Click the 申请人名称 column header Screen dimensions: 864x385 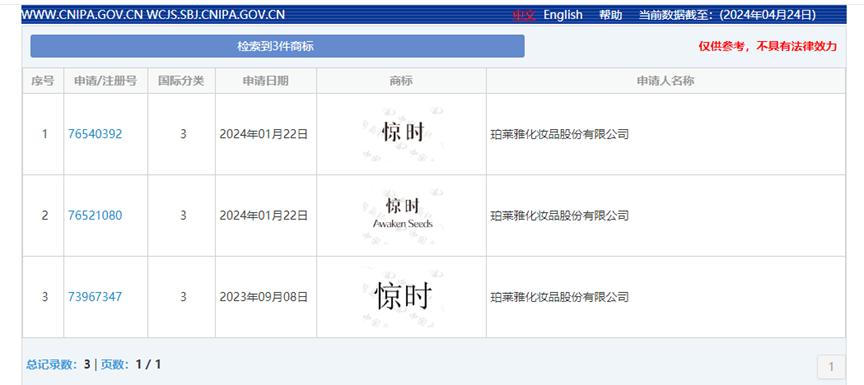(x=666, y=81)
